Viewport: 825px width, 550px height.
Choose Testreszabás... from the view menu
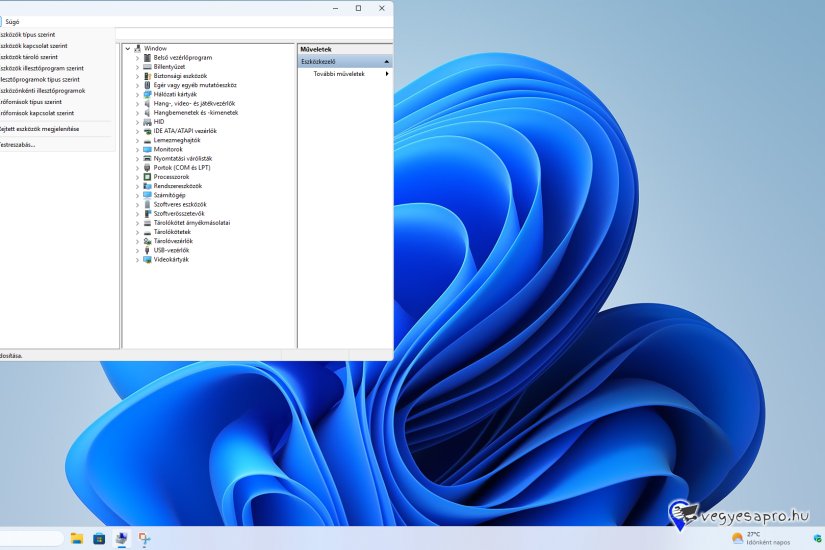[18, 145]
